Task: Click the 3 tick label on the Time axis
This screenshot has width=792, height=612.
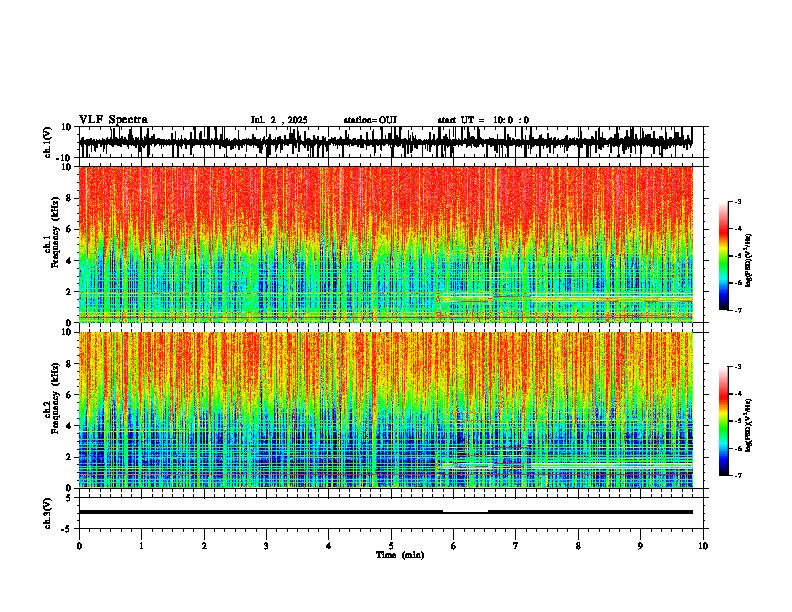Action: coord(266,546)
